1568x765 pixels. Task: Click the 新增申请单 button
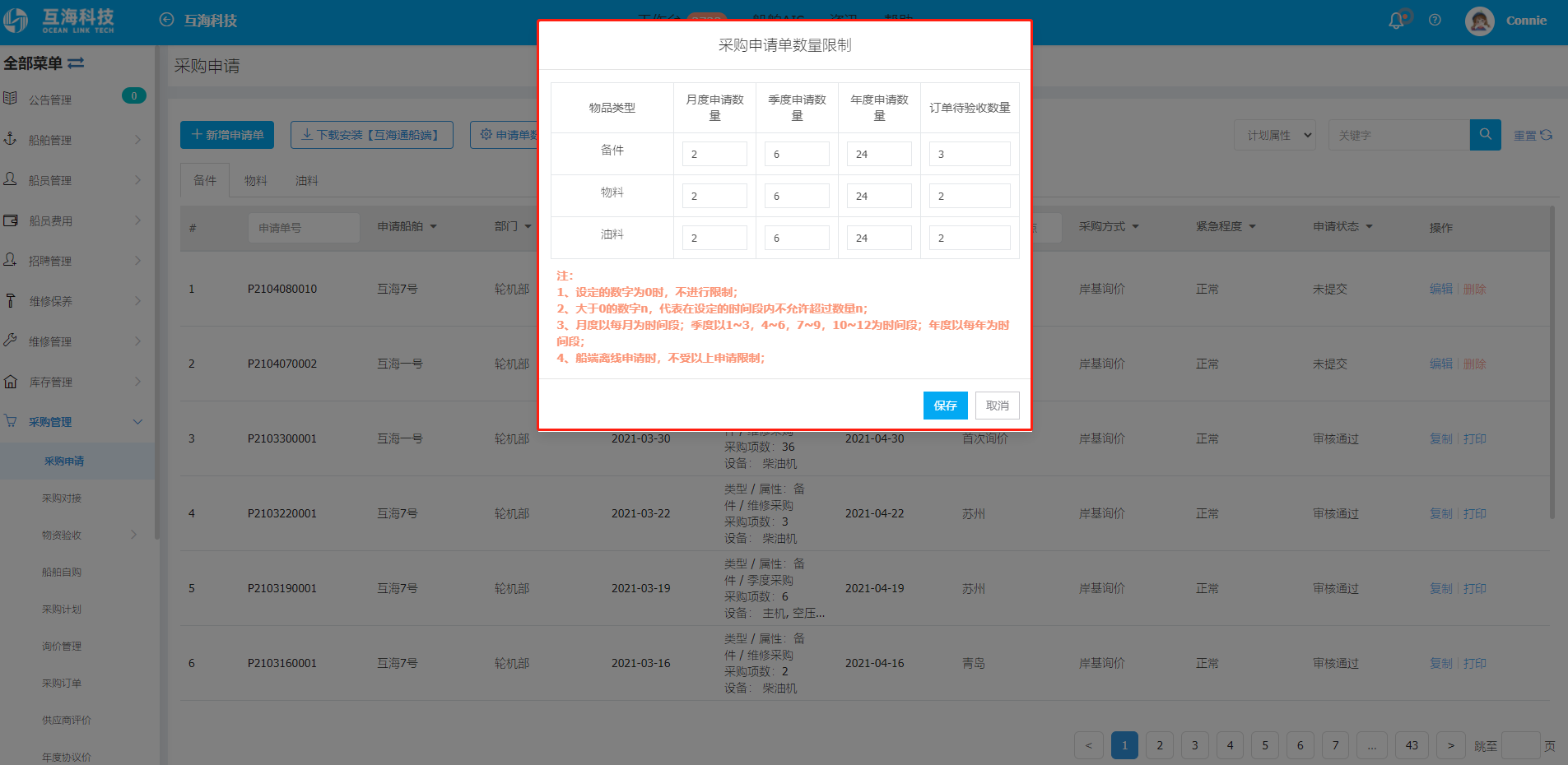click(x=227, y=135)
